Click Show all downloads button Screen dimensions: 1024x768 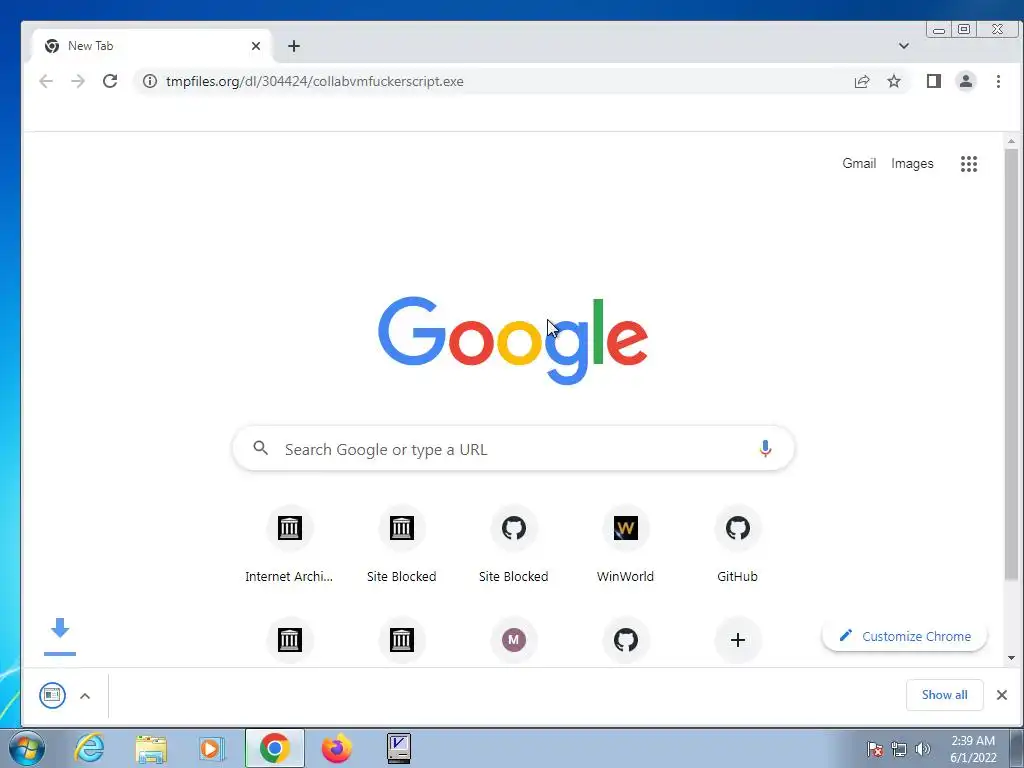point(944,695)
